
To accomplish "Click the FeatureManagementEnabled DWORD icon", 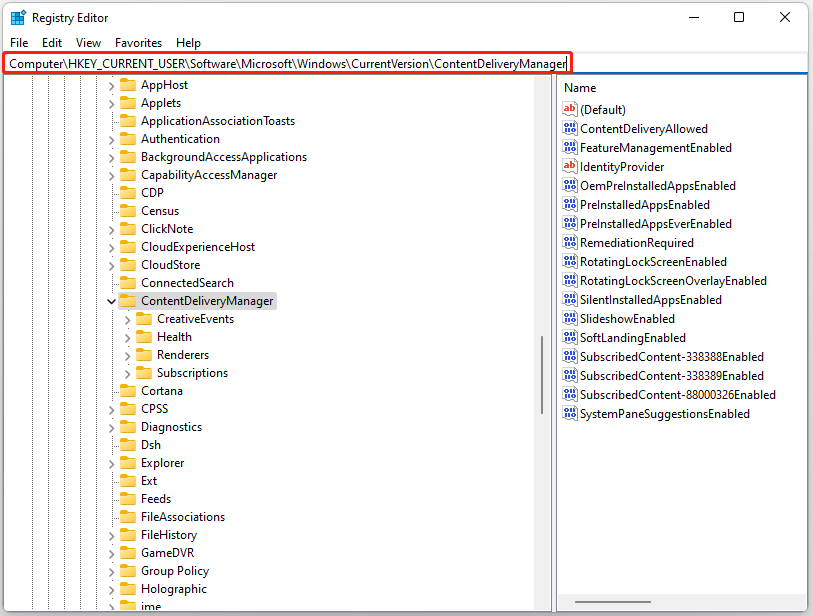I will (x=570, y=147).
